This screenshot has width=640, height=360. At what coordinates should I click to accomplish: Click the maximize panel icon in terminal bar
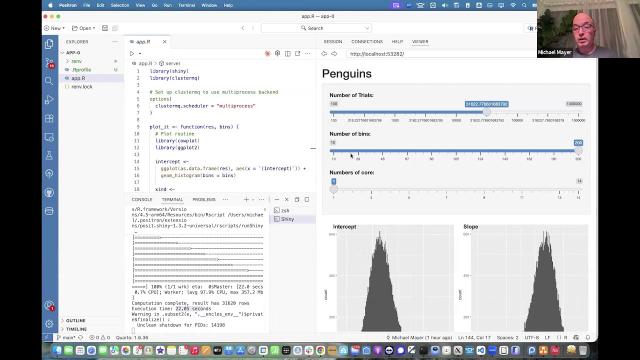pyautogui.click(x=307, y=200)
